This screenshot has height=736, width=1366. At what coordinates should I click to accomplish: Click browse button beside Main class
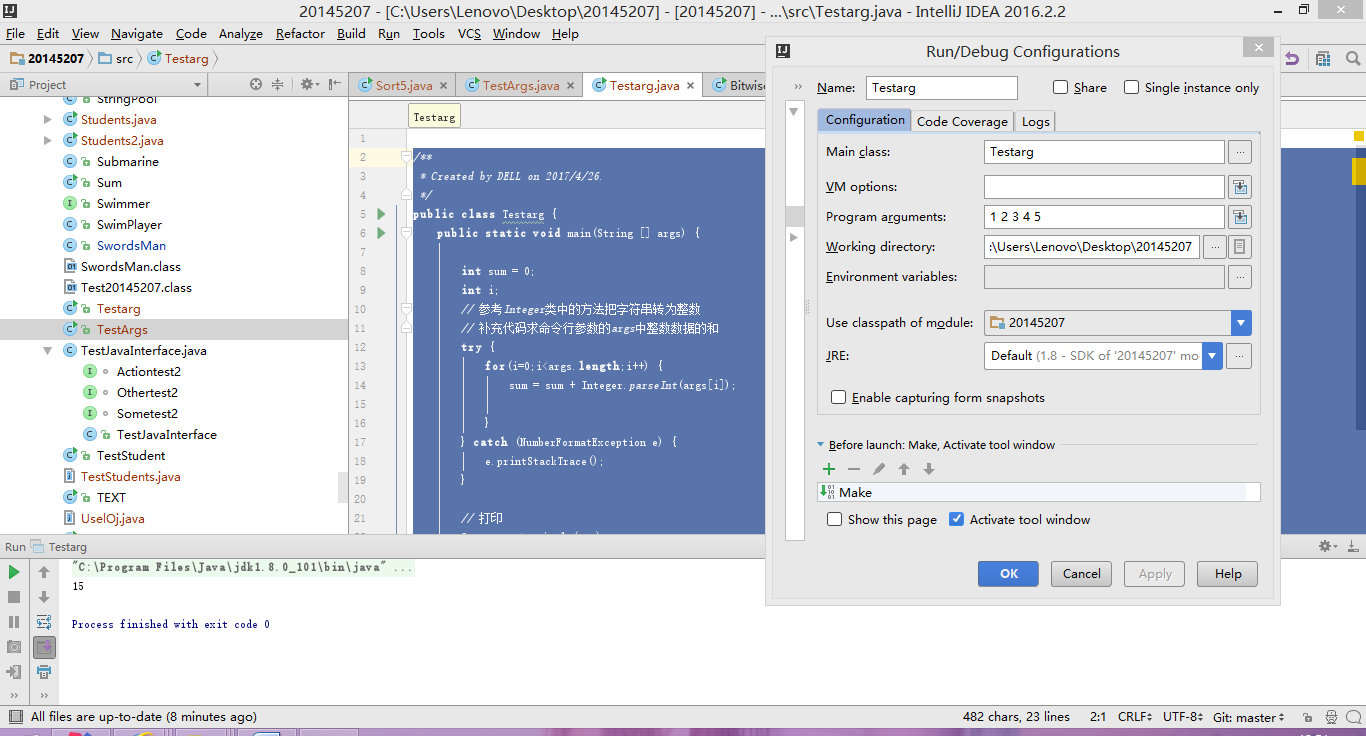(1239, 152)
